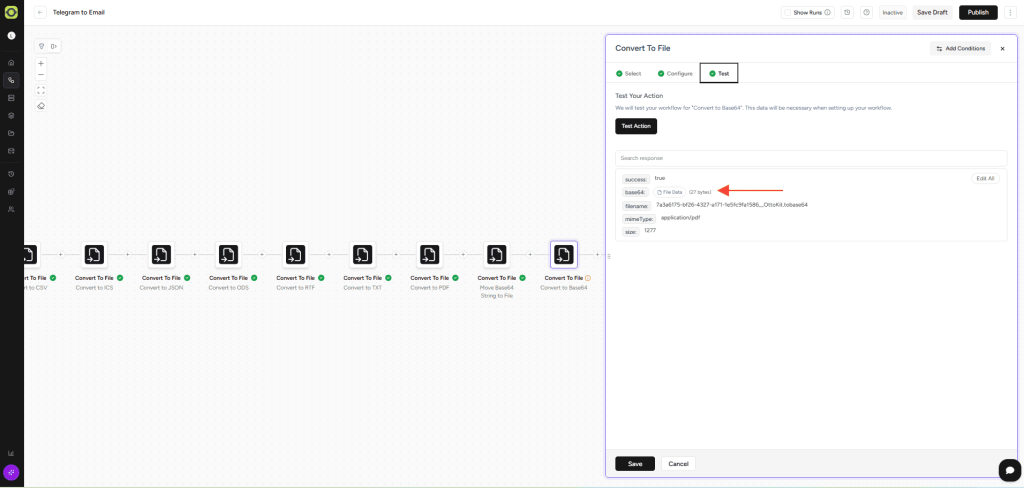Screen dimensions: 1024x488
Task: Click the Publish button
Action: point(978,13)
